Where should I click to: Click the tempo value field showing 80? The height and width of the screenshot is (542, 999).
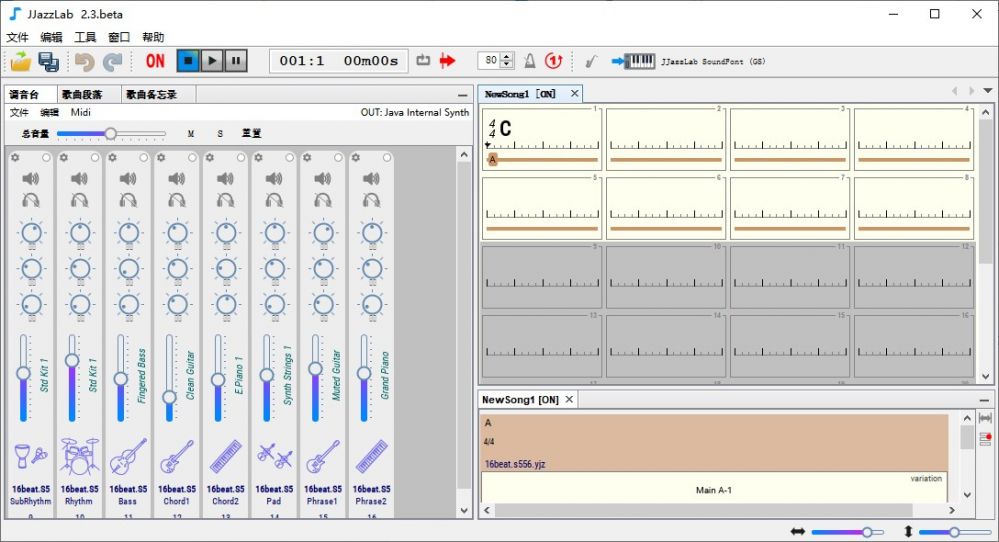[x=490, y=61]
